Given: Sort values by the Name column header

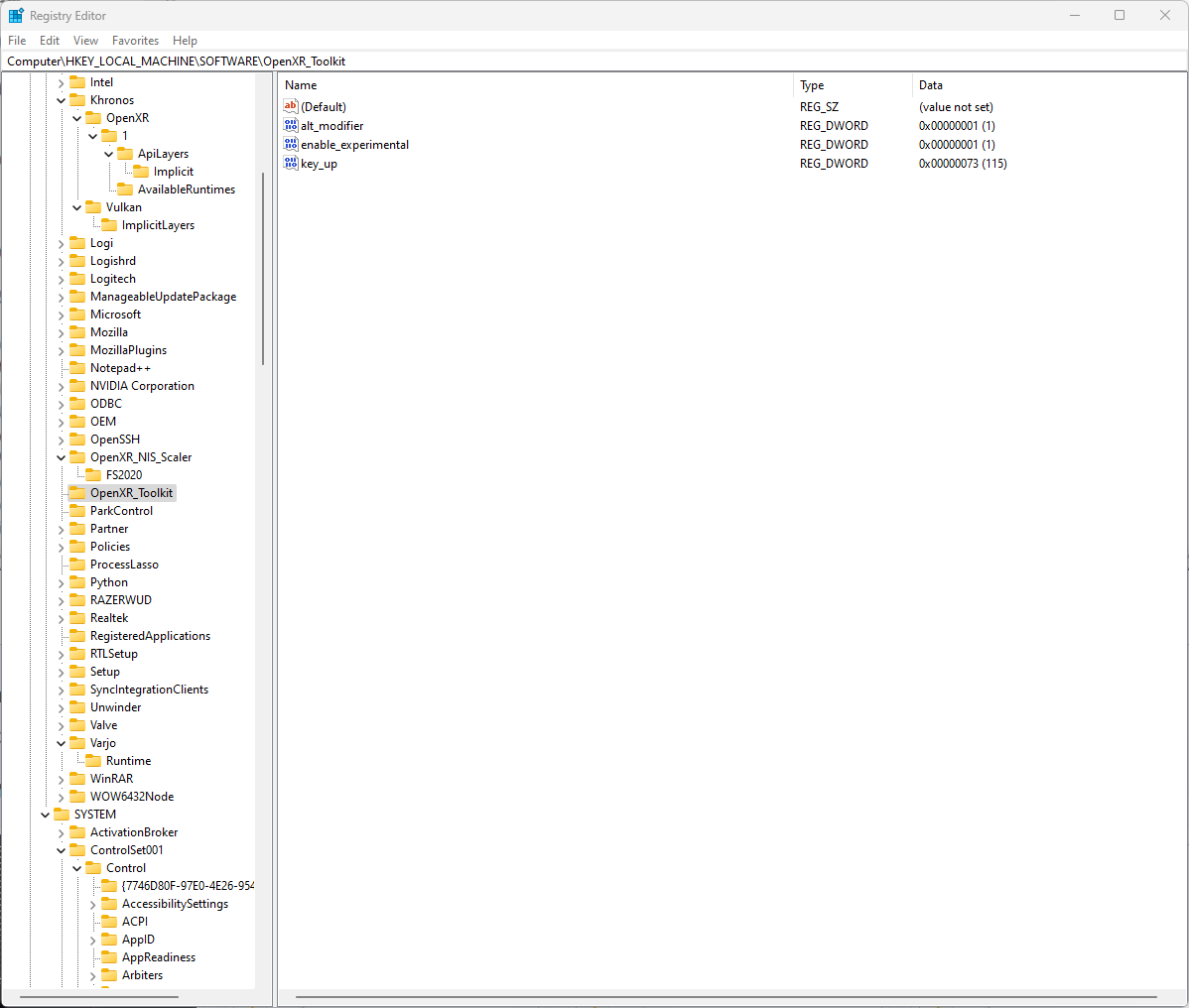Looking at the screenshot, I should (x=536, y=85).
